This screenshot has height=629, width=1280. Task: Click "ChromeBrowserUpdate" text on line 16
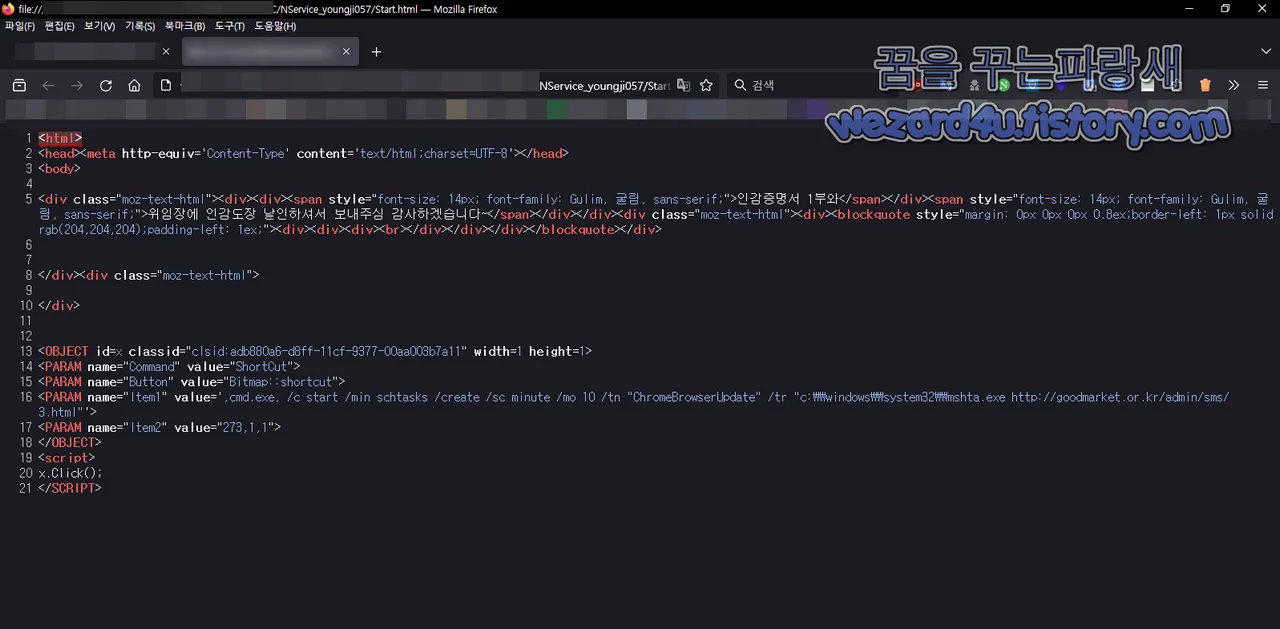693,397
